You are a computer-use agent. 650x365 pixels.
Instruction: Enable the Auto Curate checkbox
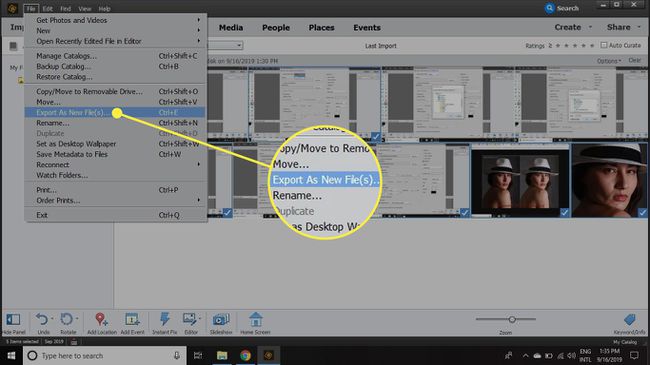pyautogui.click(x=604, y=45)
